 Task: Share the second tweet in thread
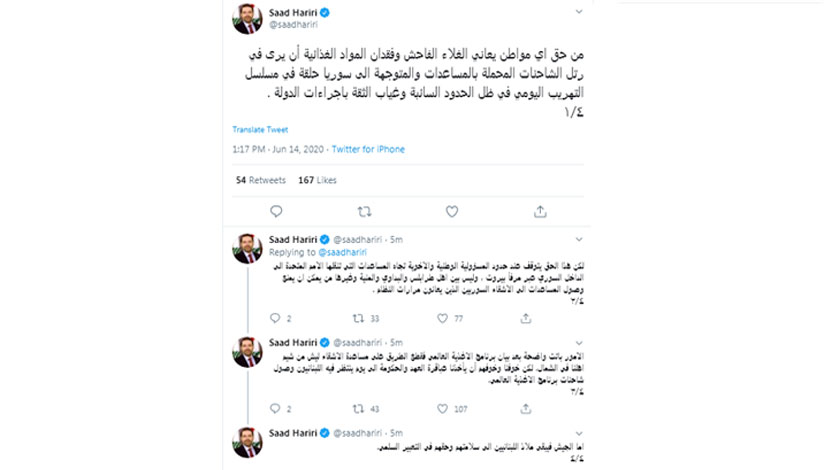(x=526, y=318)
